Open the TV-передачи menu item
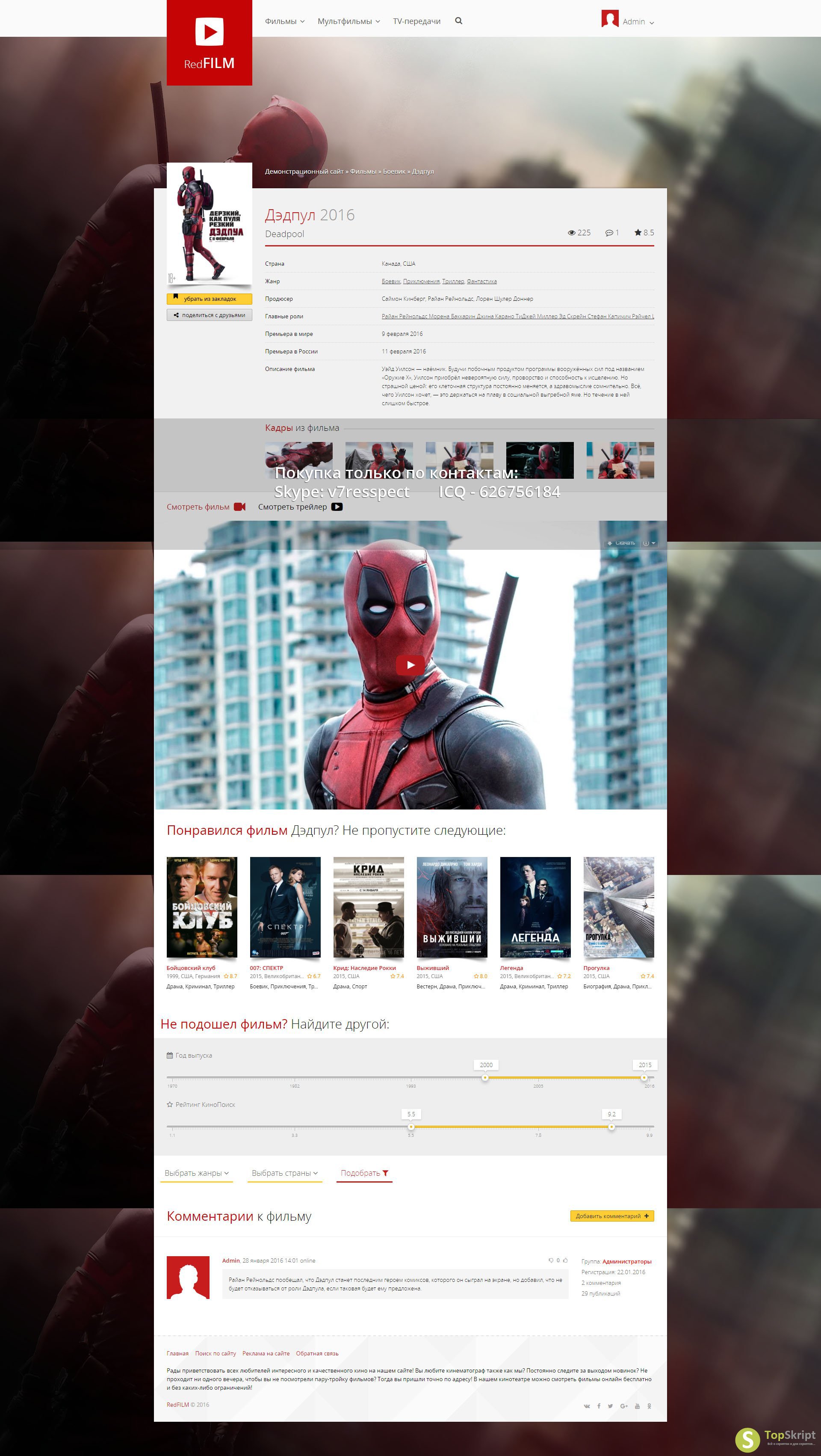Viewport: 821px width, 1456px height. (416, 21)
